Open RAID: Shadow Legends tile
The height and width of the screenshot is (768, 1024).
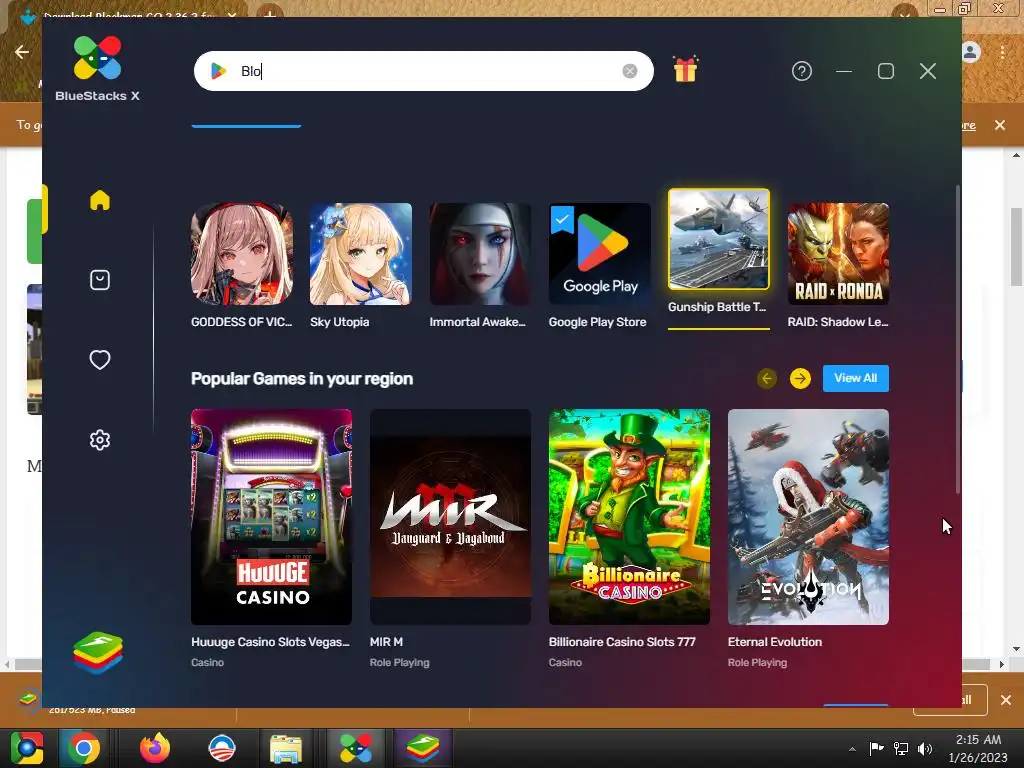coord(839,265)
